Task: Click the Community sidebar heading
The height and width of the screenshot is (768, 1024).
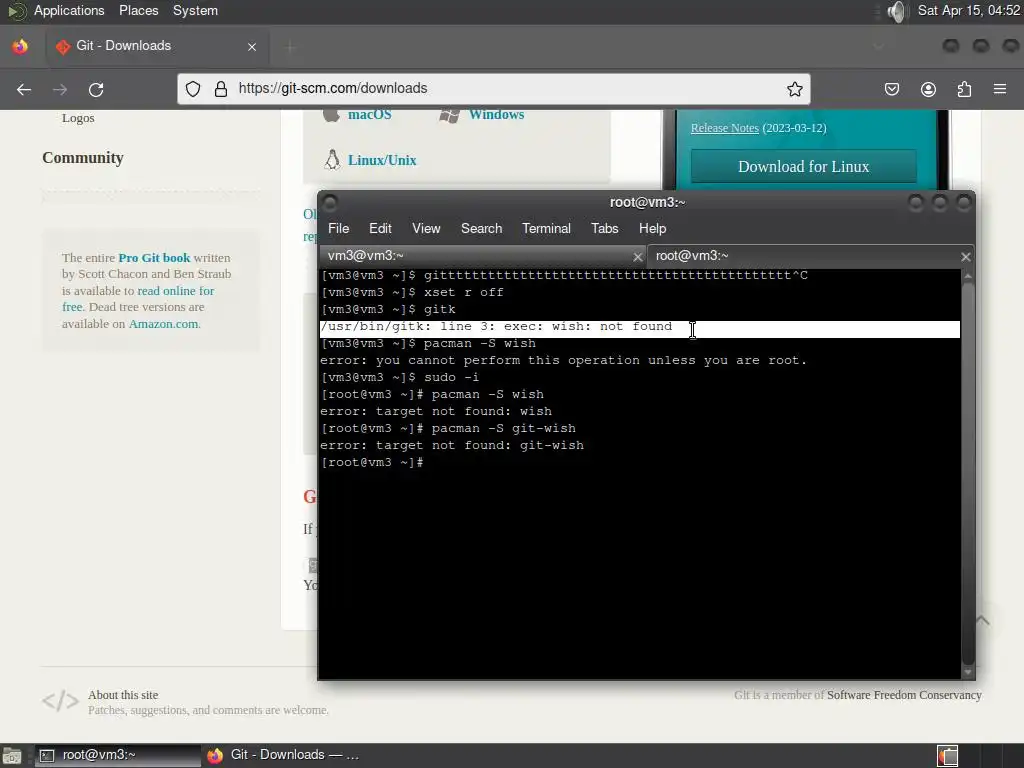Action: coord(83,158)
